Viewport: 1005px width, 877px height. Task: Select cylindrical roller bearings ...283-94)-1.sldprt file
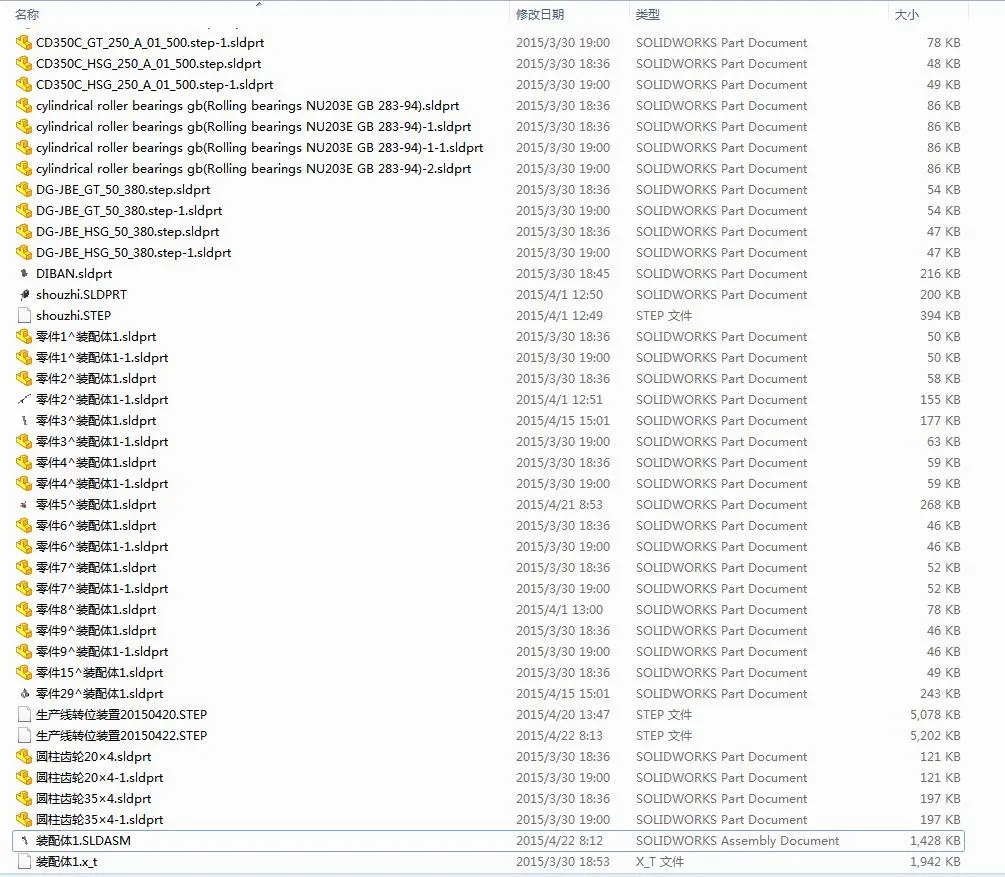pyautogui.click(x=253, y=127)
